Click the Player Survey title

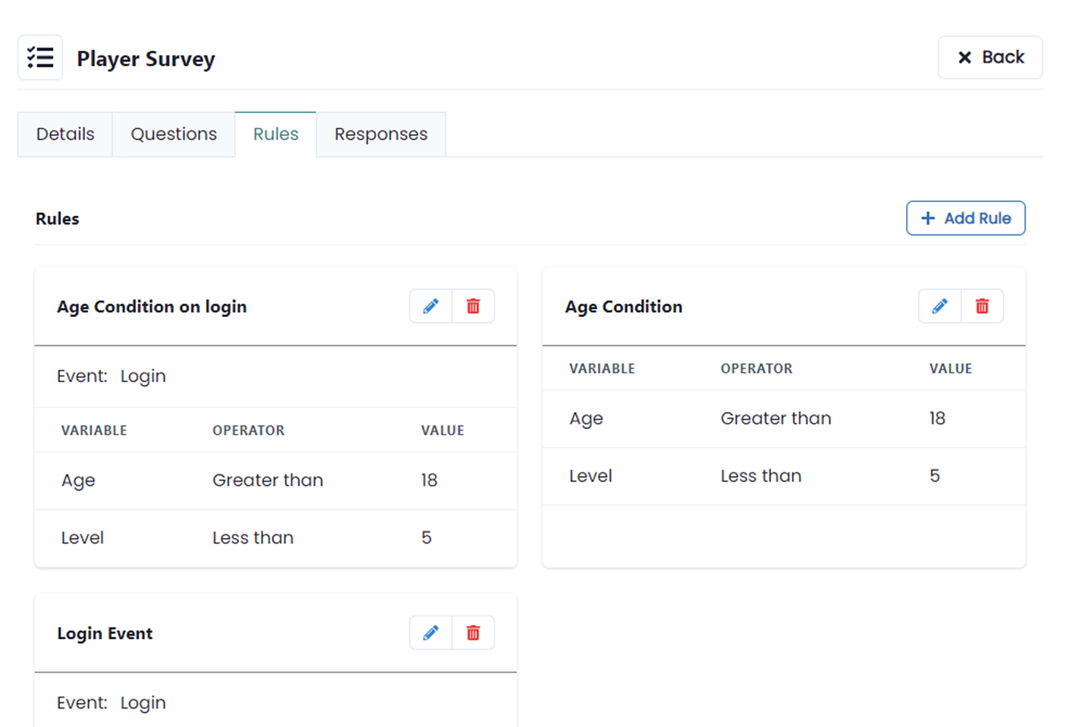coord(146,59)
